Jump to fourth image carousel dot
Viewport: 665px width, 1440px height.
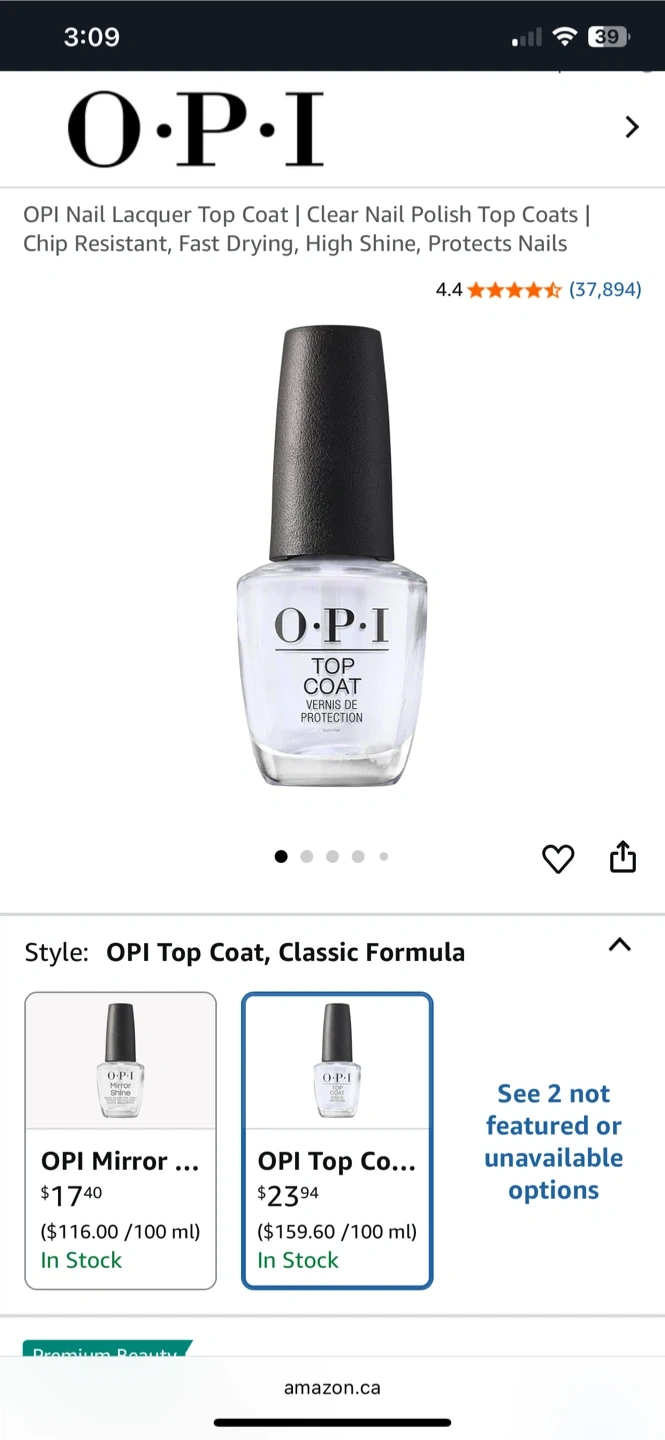(358, 856)
